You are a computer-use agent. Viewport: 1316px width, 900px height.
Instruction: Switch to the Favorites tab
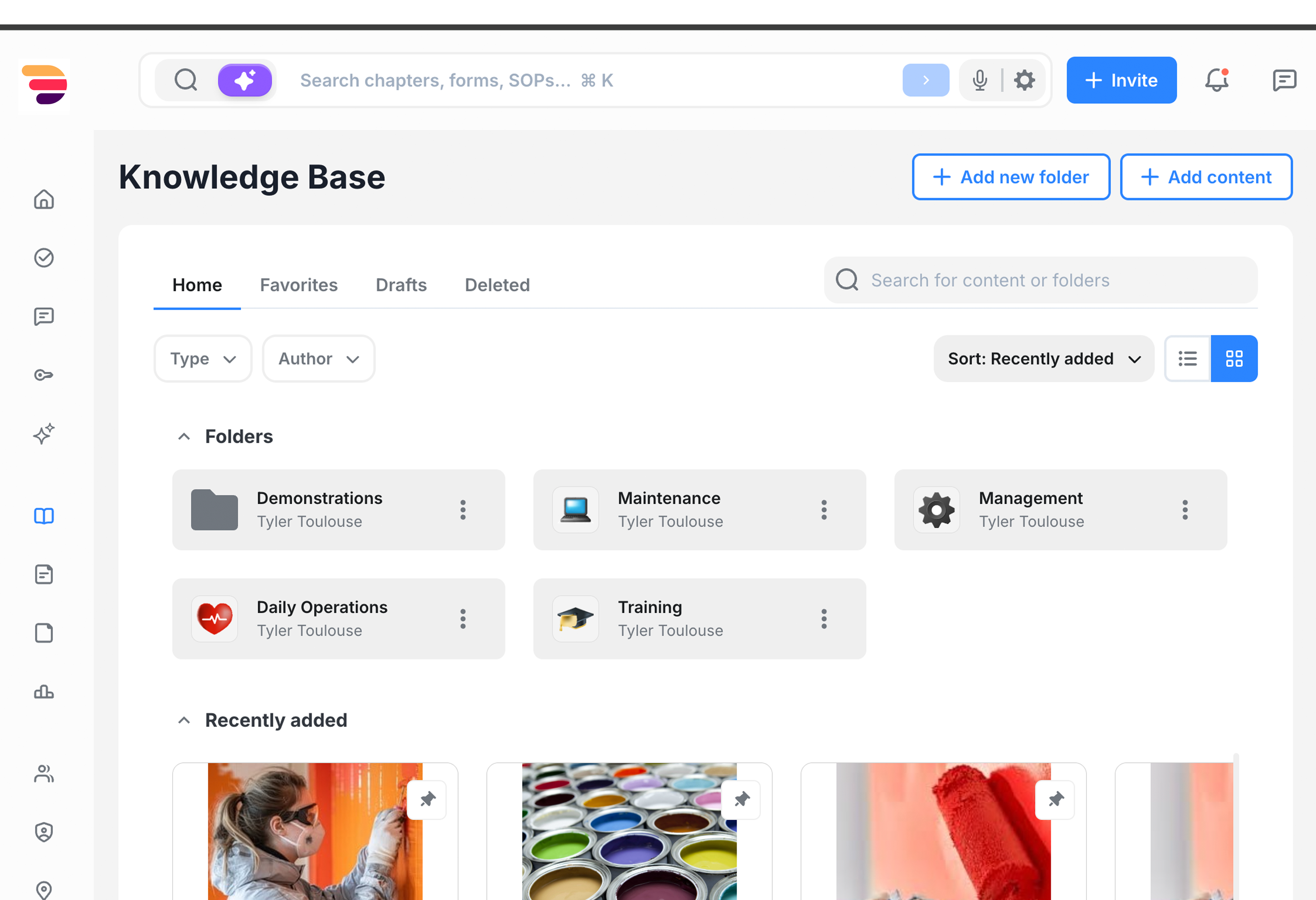tap(299, 285)
